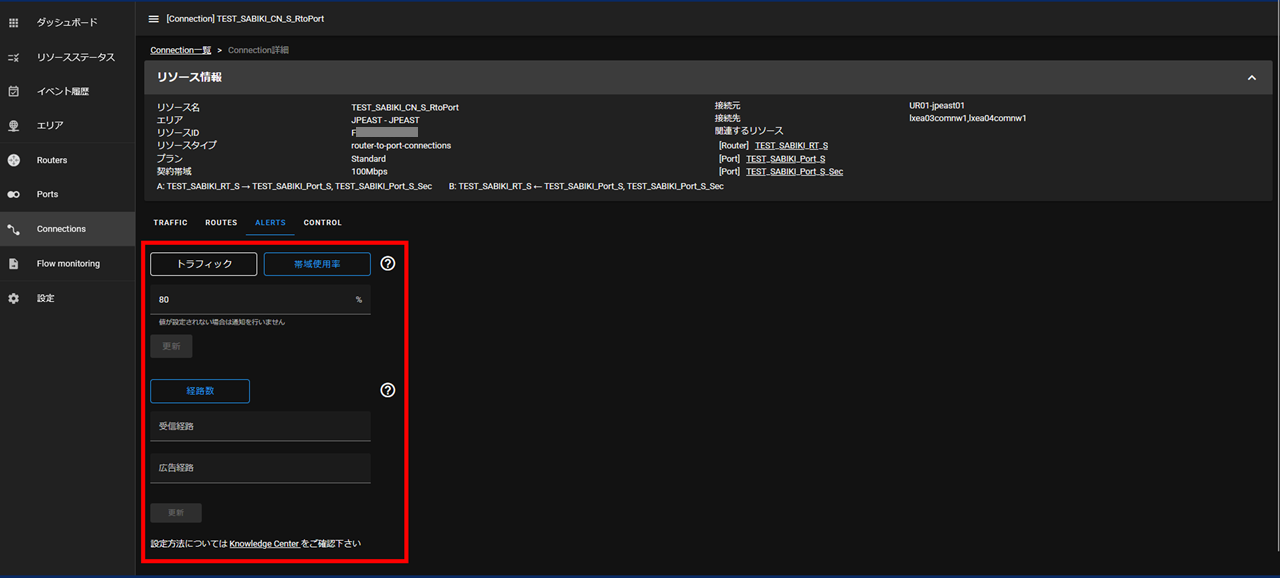The width and height of the screenshot is (1280, 578).
Task: Click the Ports icon in sidebar
Action: [x=14, y=194]
